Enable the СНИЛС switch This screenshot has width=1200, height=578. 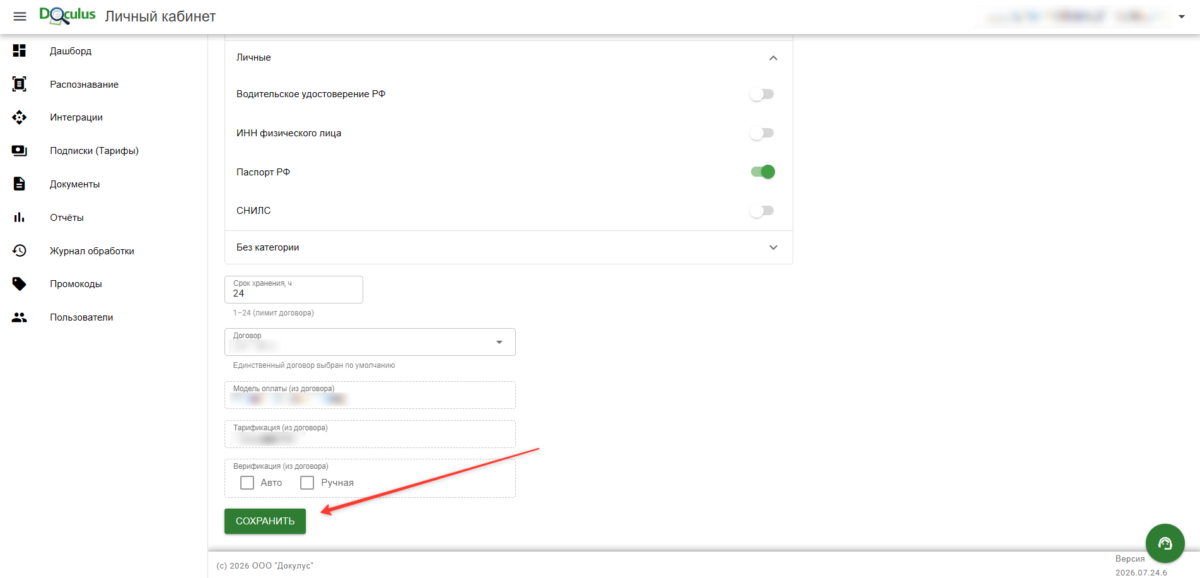pyautogui.click(x=762, y=211)
